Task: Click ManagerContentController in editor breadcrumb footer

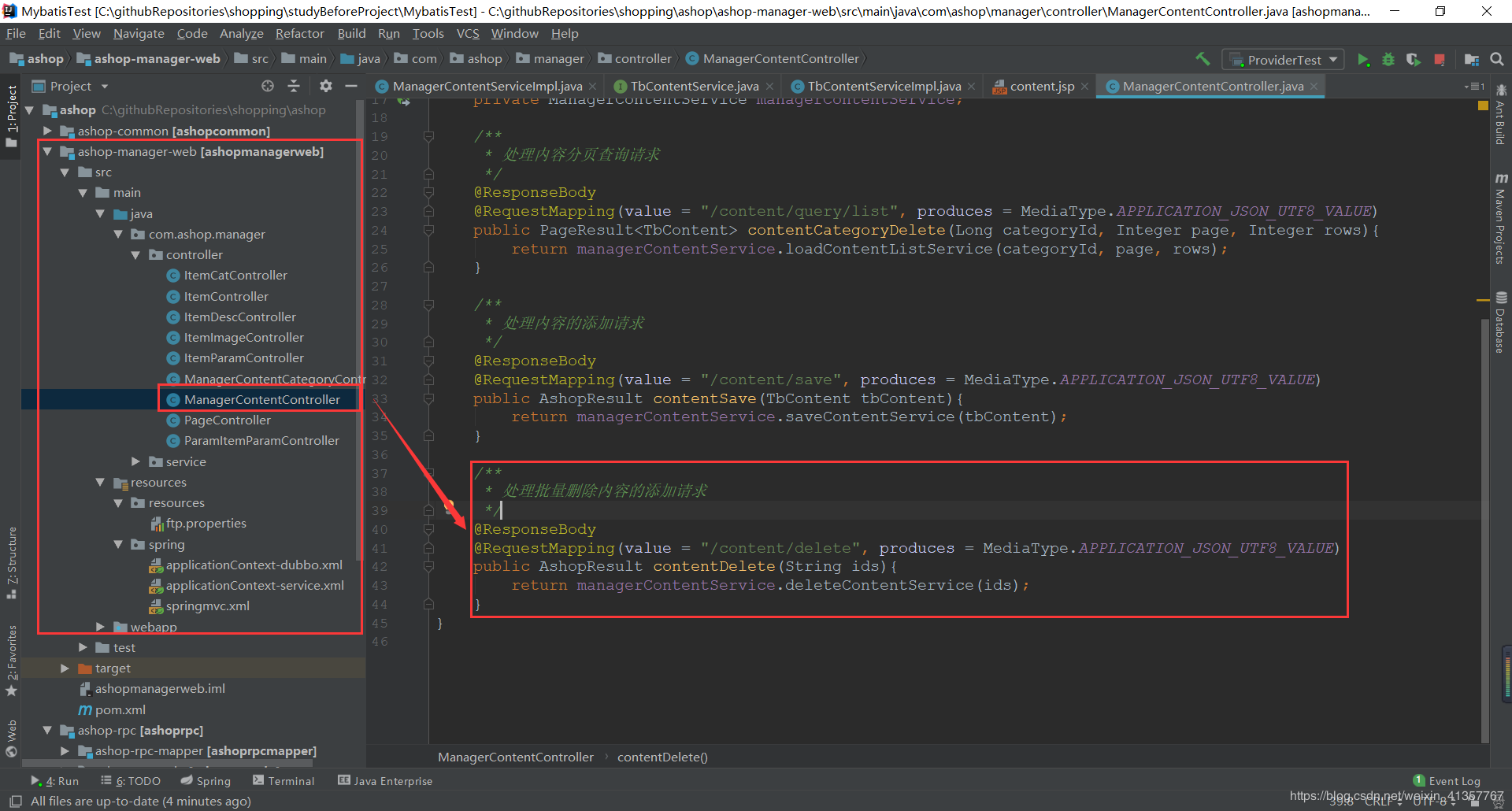Action: pos(516,757)
